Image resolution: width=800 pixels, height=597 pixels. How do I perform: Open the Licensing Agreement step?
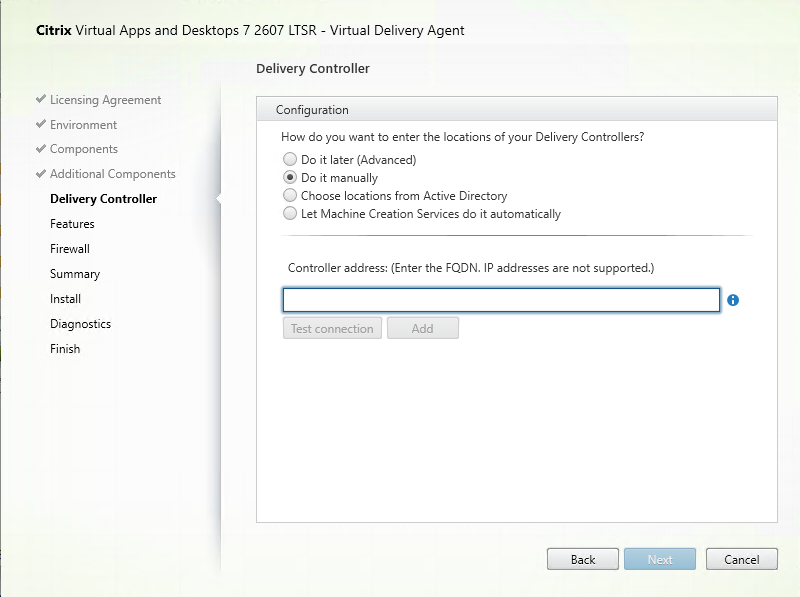pyautogui.click(x=106, y=100)
